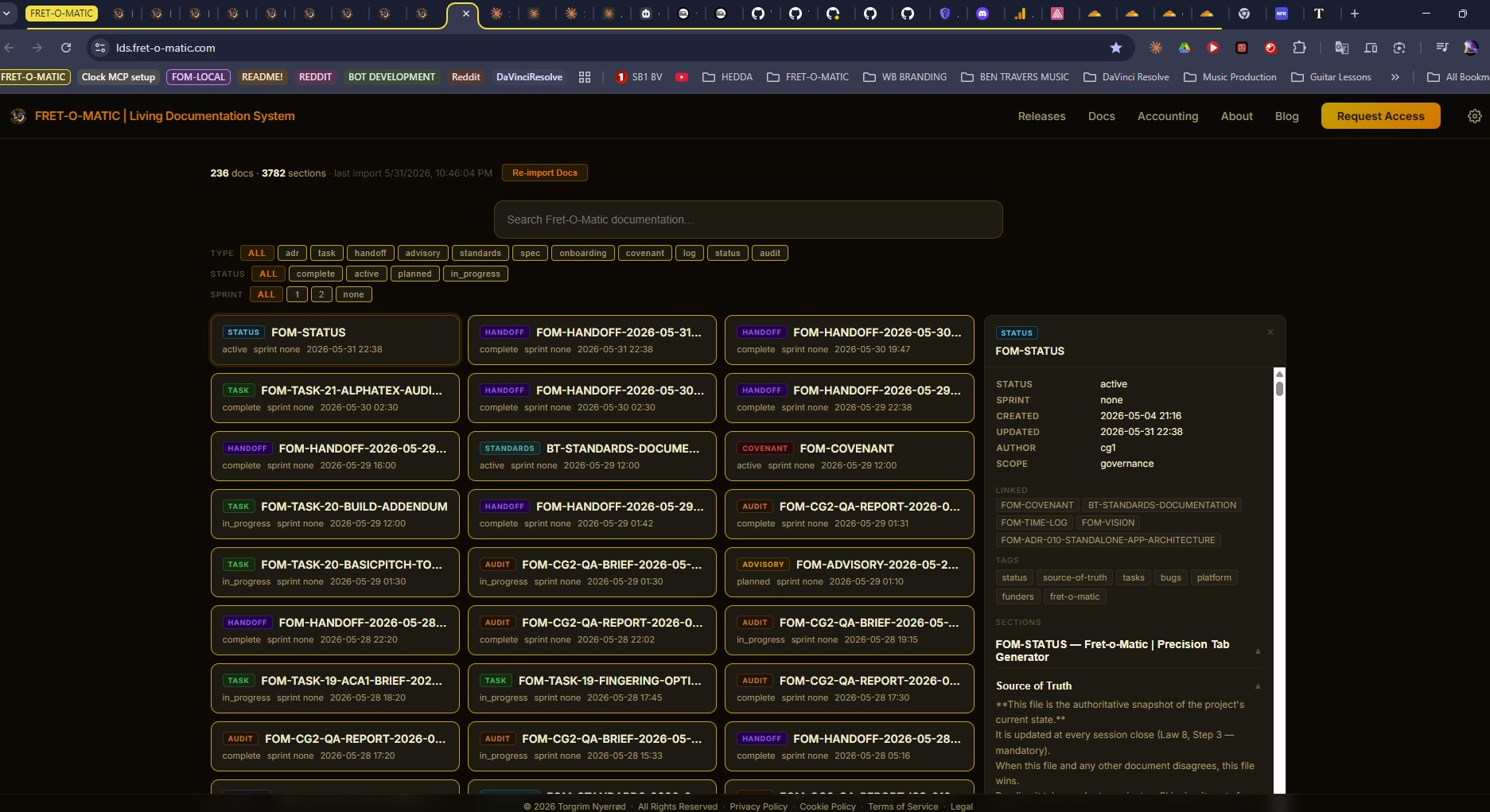Open a new browser tab with plus icon
This screenshot has height=812, width=1490.
coord(1355,14)
